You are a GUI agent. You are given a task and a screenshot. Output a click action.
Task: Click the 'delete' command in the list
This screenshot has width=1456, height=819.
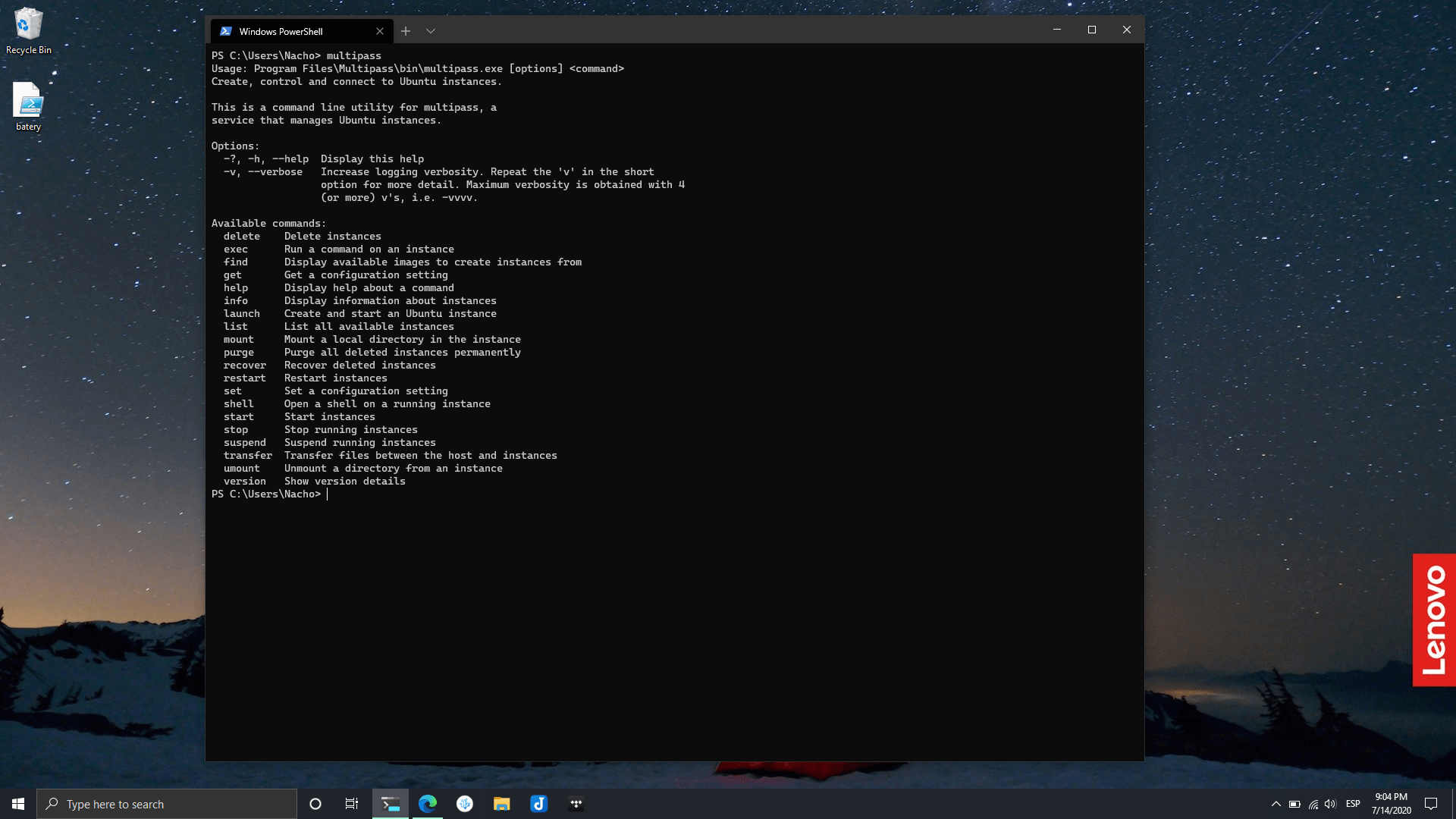pyautogui.click(x=242, y=237)
